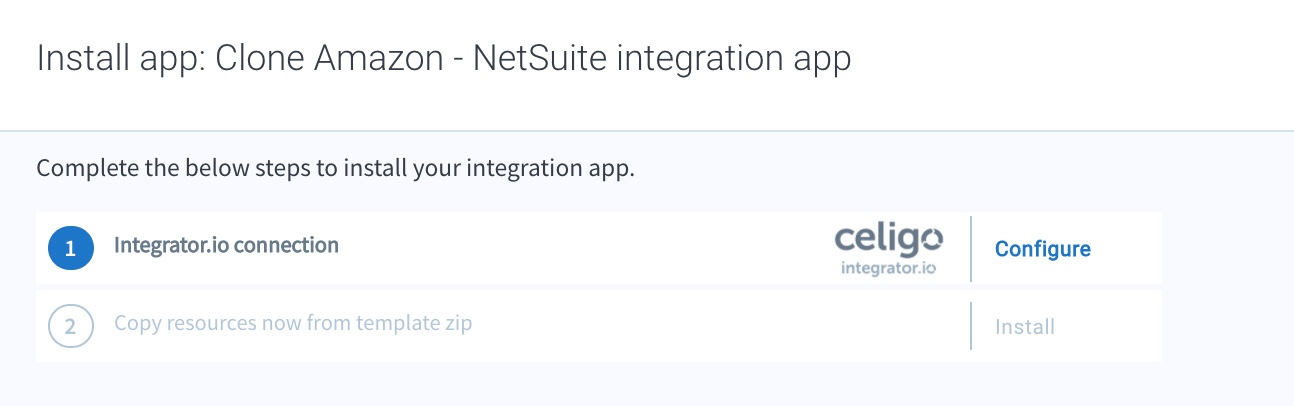Click the 'Integrator.io connection' step label
Screen dimensions: 1294x406
point(226,244)
